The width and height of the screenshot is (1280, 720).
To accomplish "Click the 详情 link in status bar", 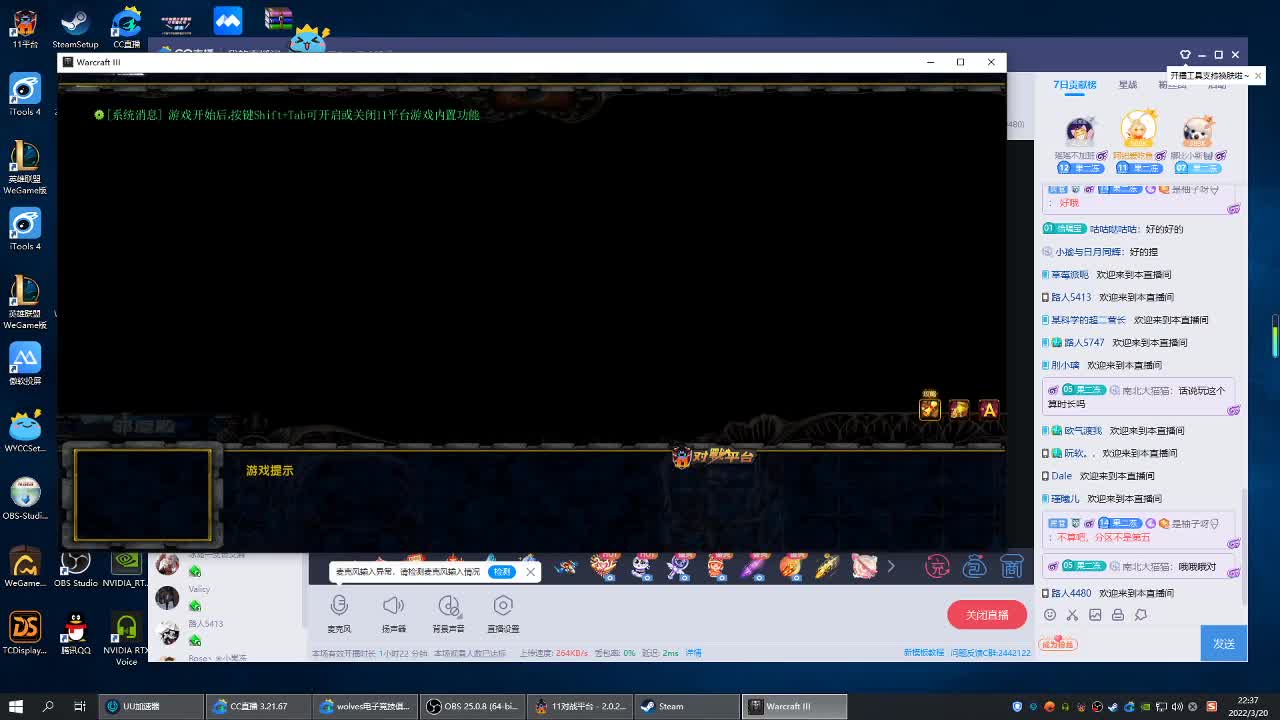I will 693,653.
